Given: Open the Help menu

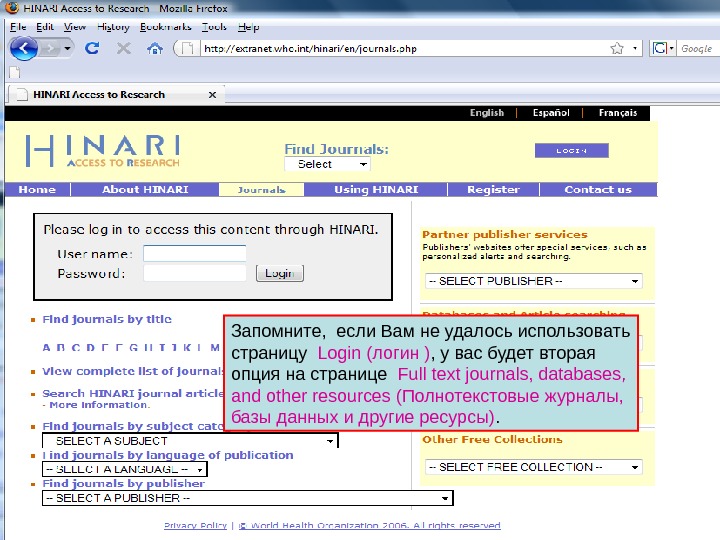Looking at the screenshot, I should [x=248, y=27].
